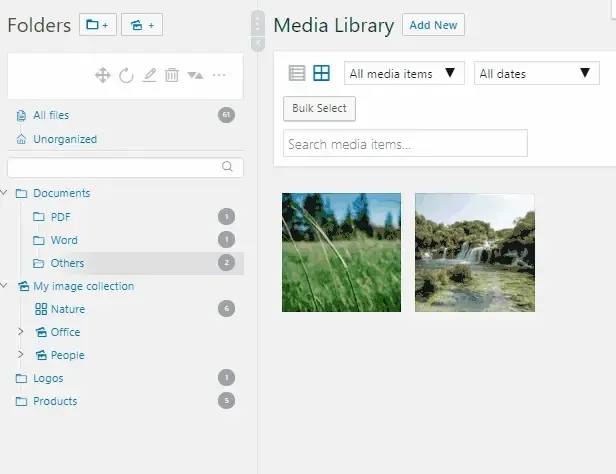Click the Word folder icon
The height and width of the screenshot is (474, 616).
[x=38, y=240]
